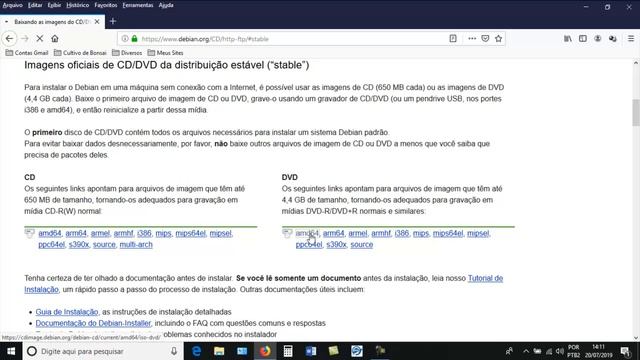640x360 pixels.
Task: Open CD arm64 image link
Action: click(76, 233)
